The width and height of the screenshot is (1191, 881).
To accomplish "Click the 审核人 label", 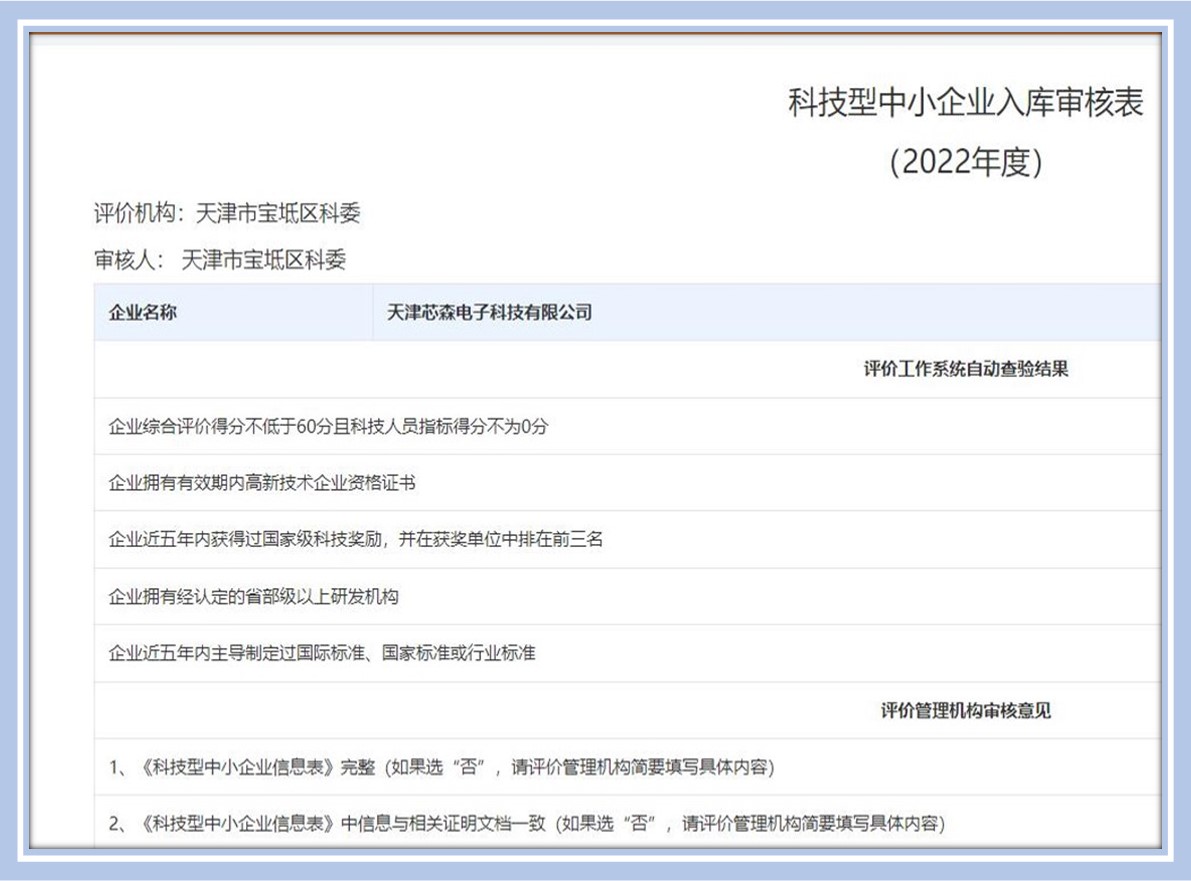I will coord(127,261).
